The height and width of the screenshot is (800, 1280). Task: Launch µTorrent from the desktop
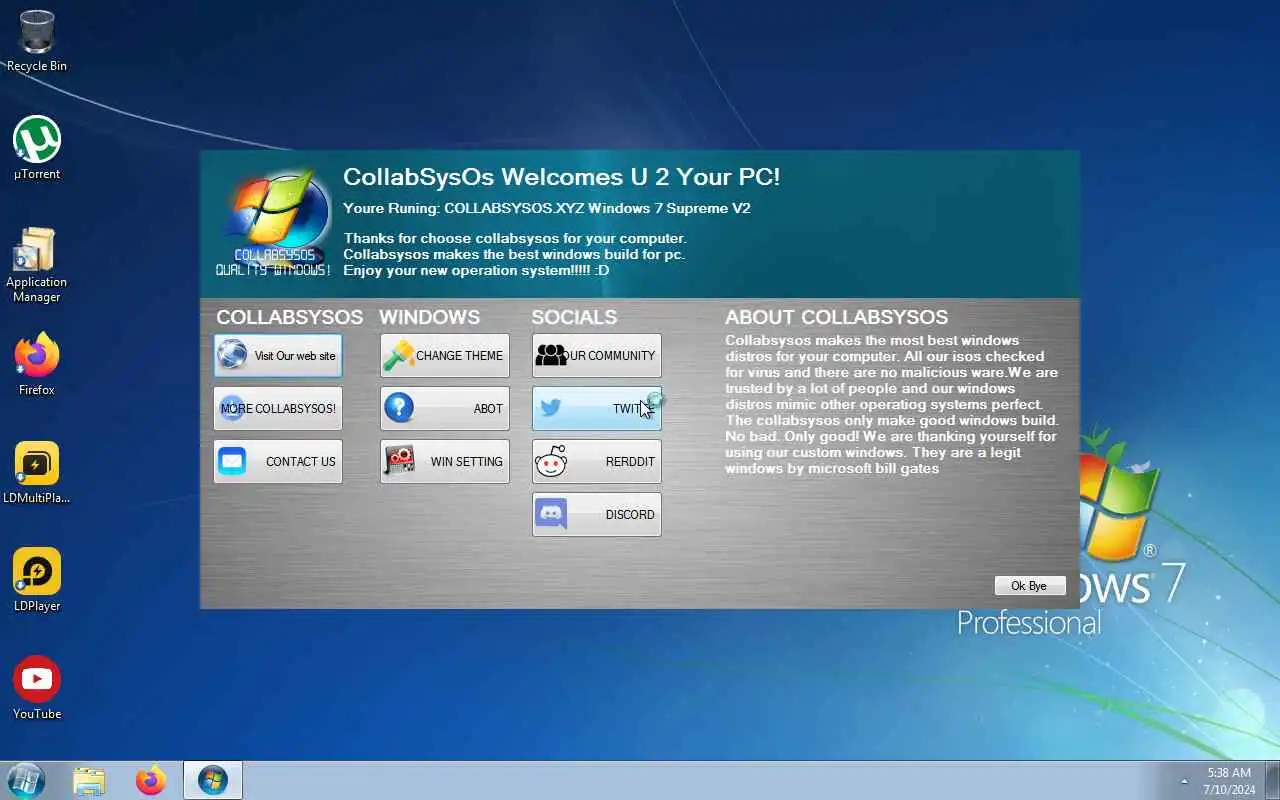pos(37,148)
